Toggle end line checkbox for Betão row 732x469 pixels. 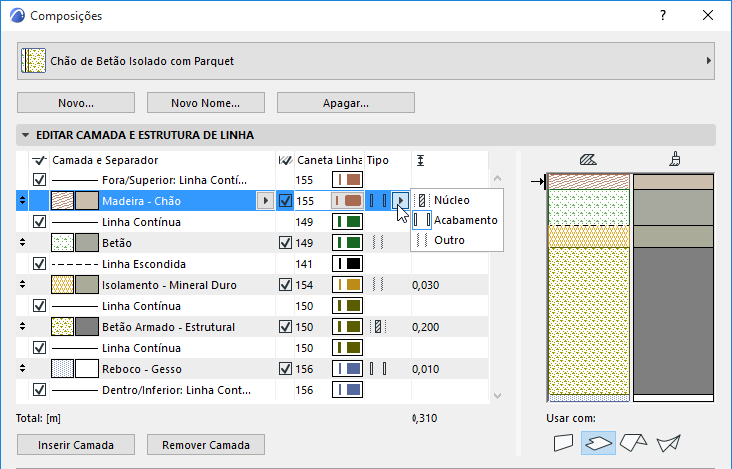click(285, 243)
